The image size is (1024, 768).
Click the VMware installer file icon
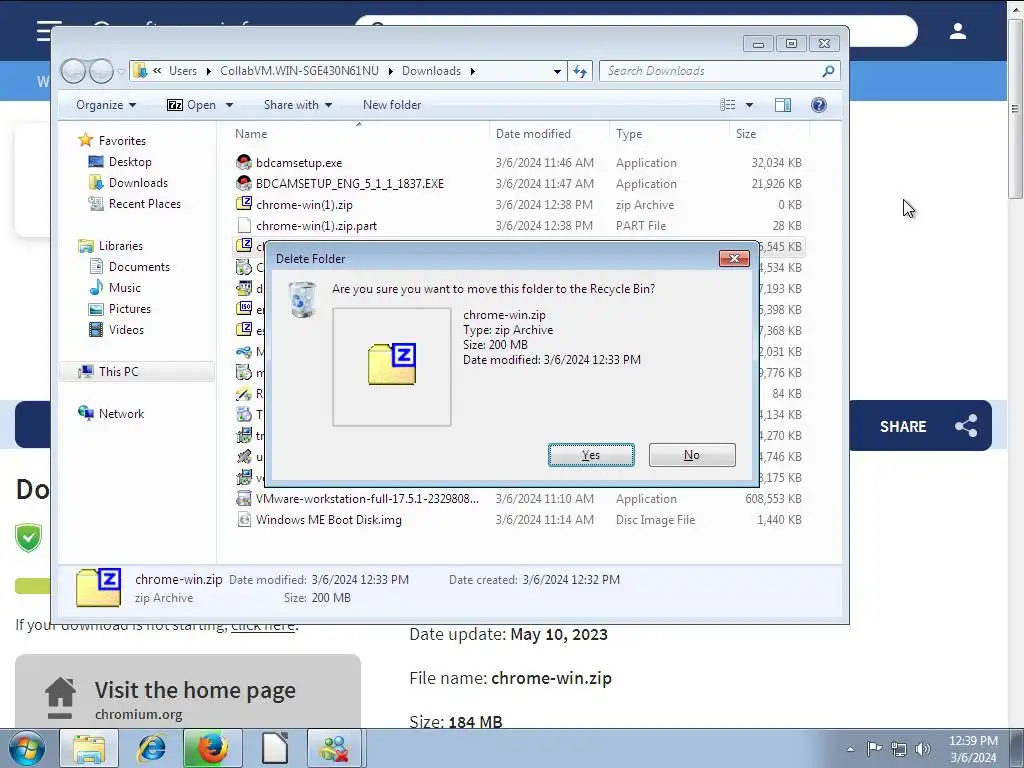point(244,498)
